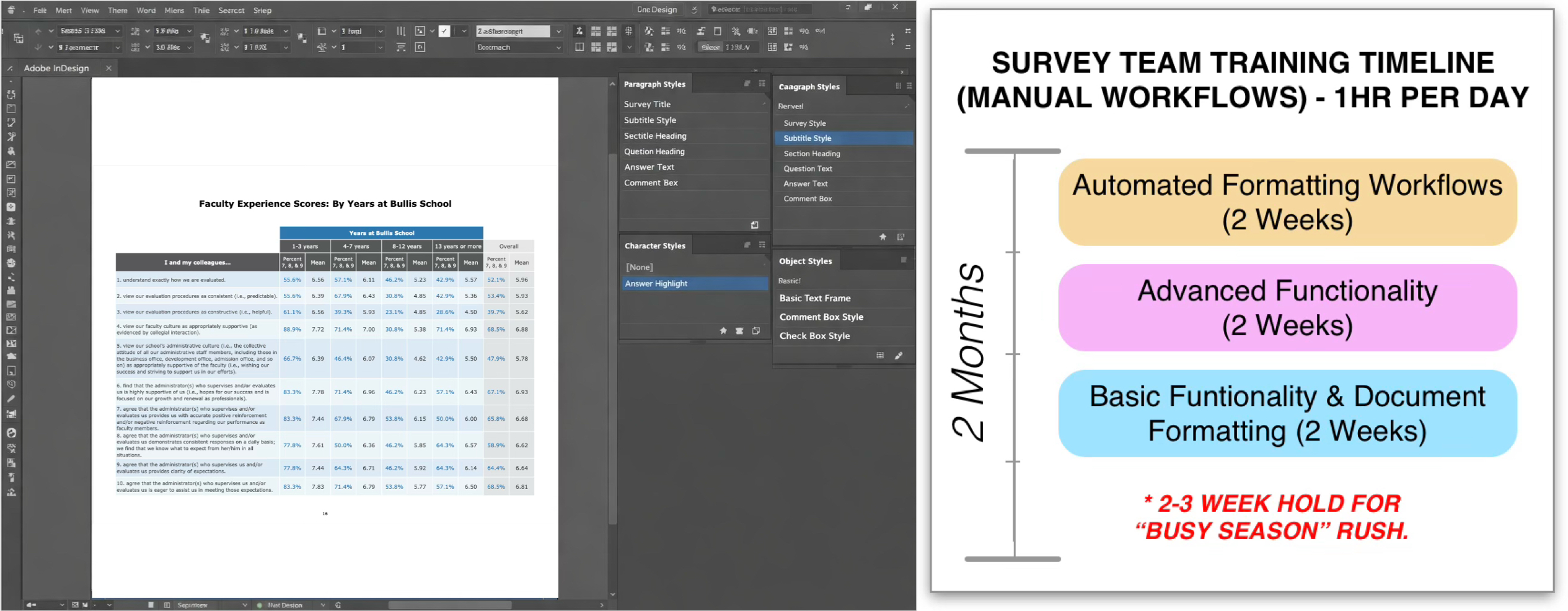
Task: Open the Character Styles panel menu icon
Action: (762, 245)
